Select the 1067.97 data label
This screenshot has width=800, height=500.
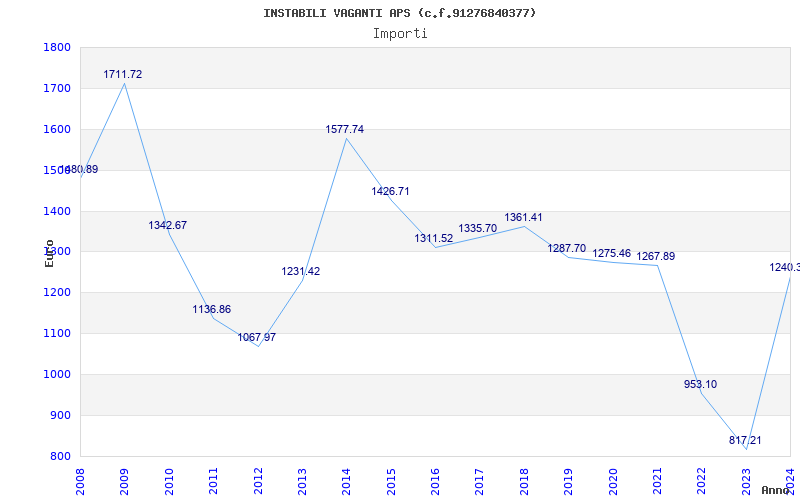tap(257, 337)
